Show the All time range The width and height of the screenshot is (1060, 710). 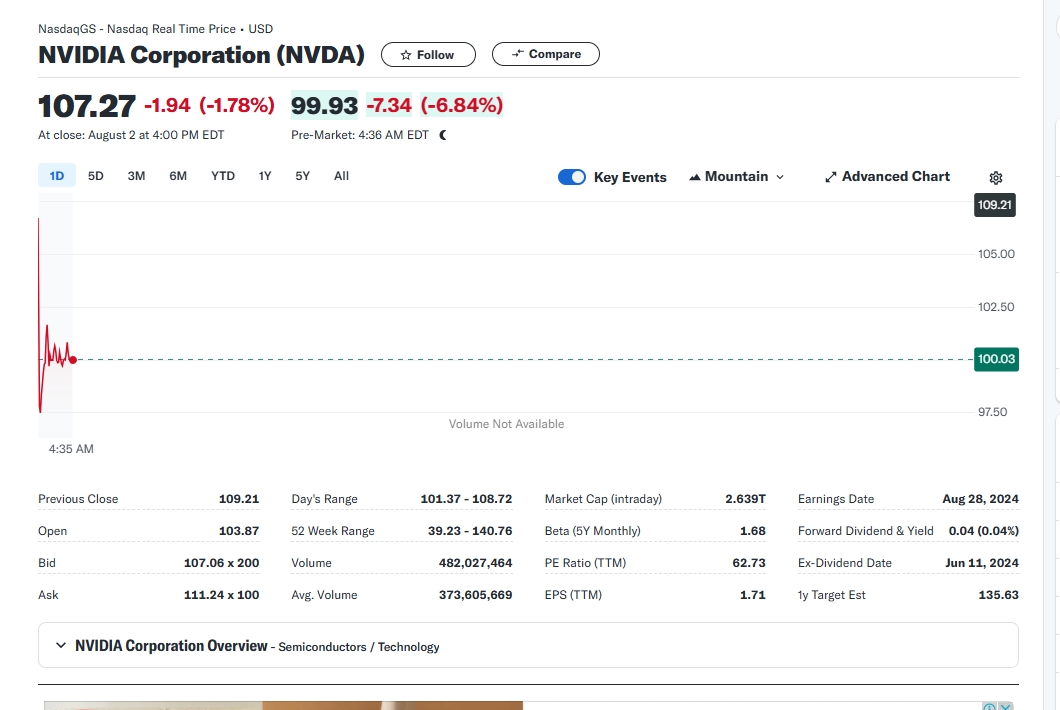(x=341, y=176)
